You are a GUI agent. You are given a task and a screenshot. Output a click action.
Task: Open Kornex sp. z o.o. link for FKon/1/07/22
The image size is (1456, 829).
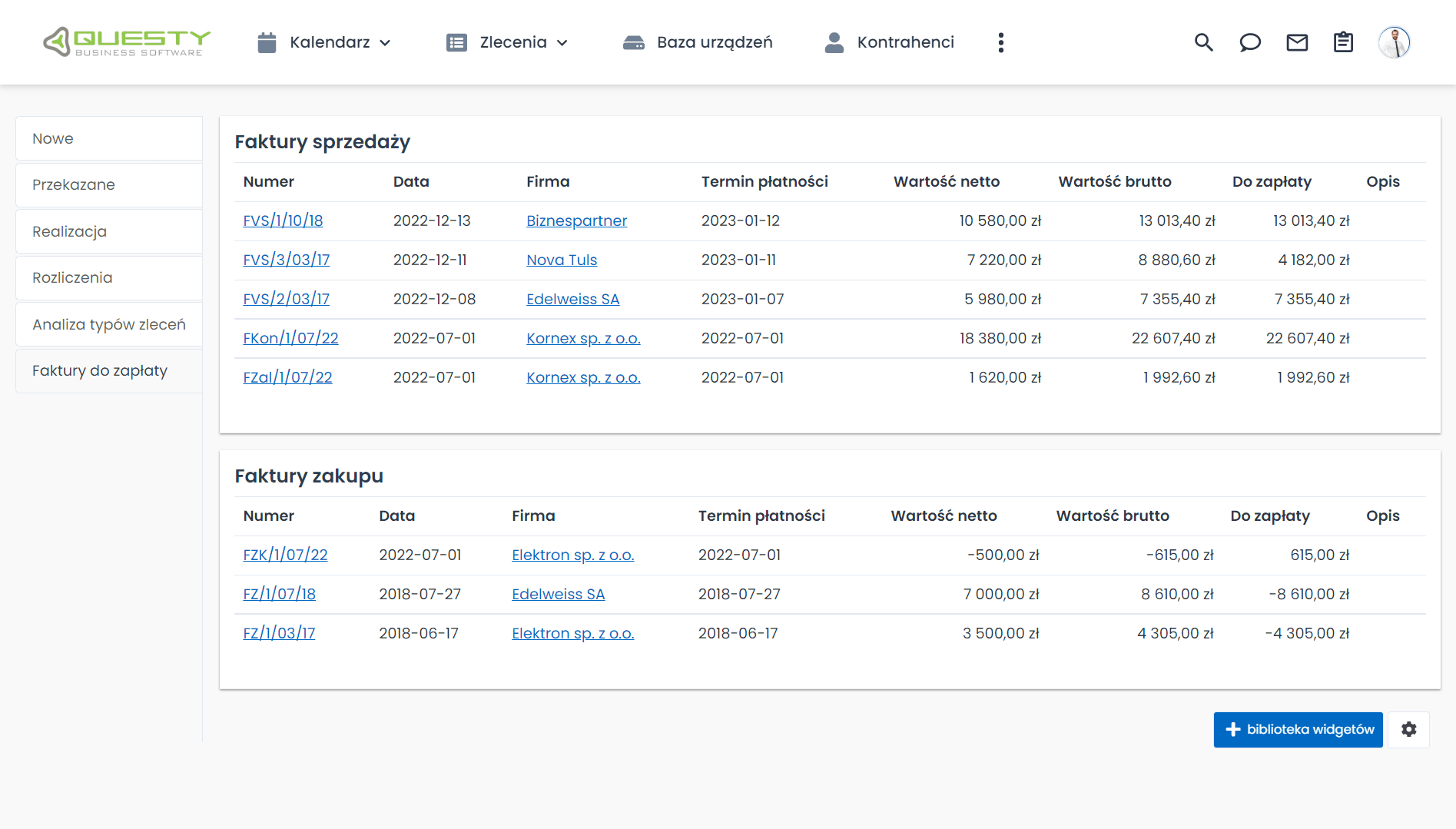[x=583, y=338]
